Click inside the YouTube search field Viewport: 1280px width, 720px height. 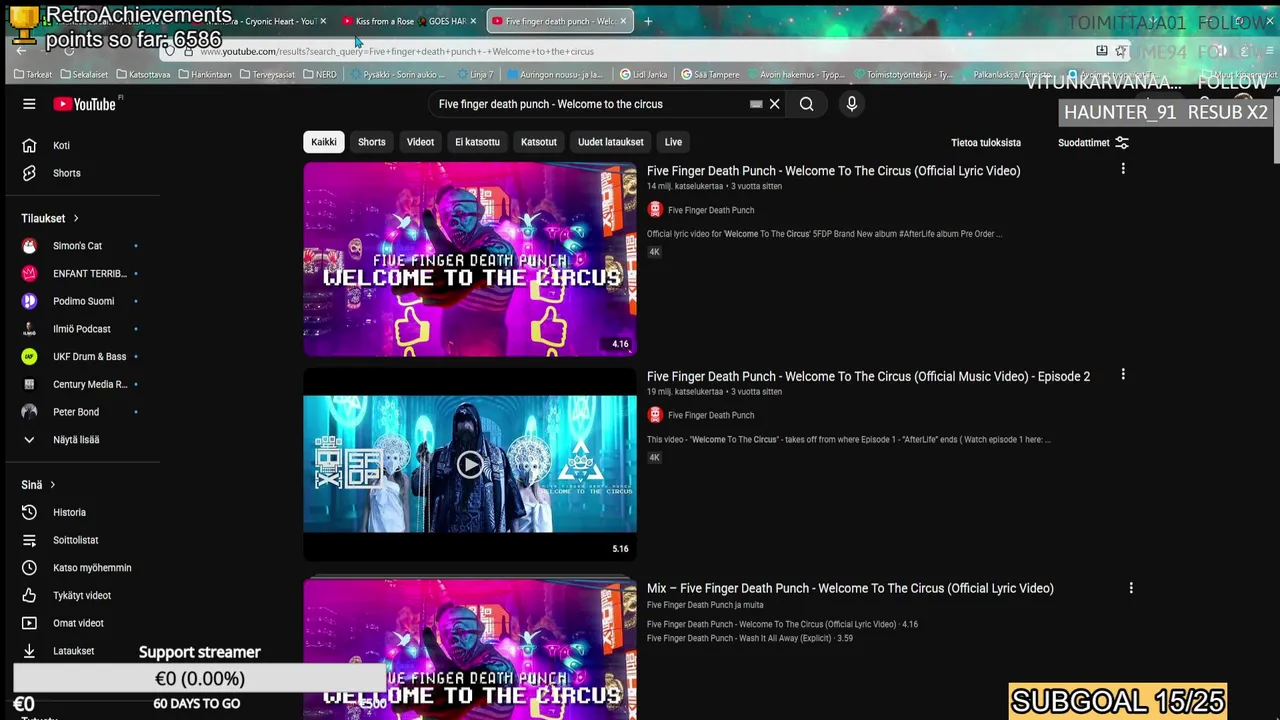[x=590, y=104]
